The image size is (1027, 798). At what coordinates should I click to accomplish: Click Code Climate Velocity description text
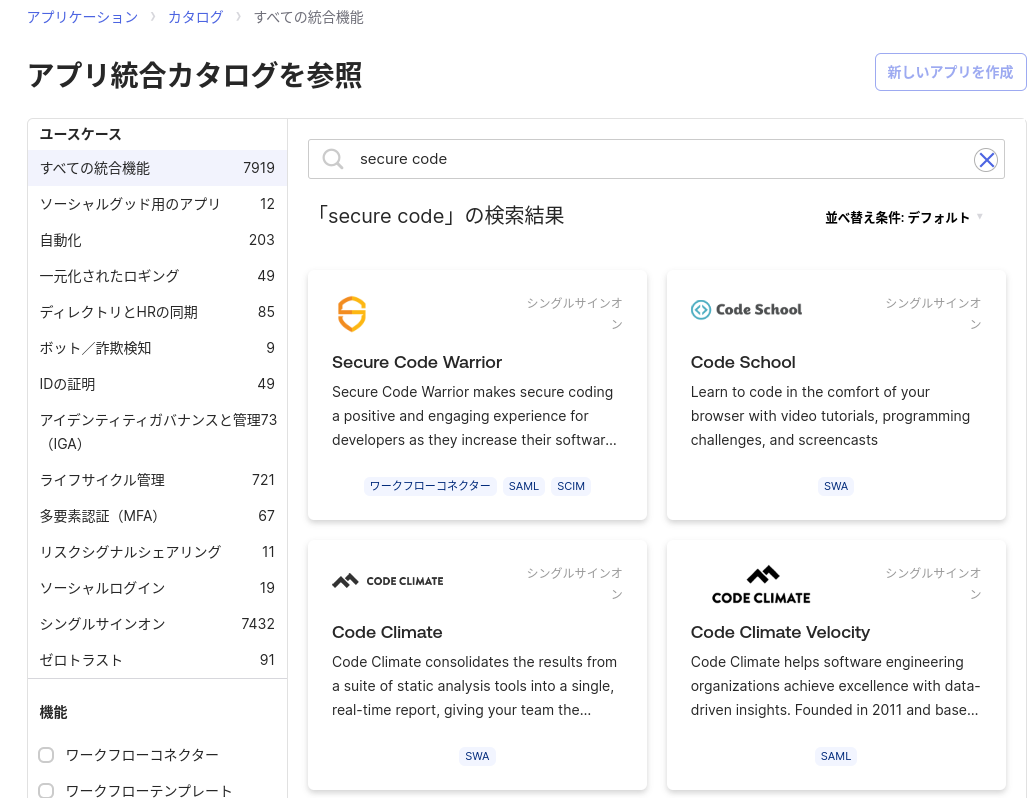pos(835,686)
